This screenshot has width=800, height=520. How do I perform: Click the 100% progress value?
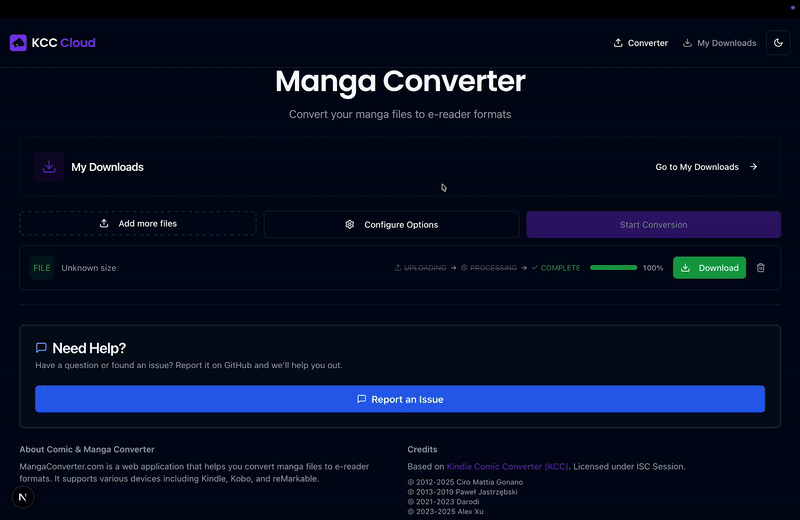[x=653, y=268]
